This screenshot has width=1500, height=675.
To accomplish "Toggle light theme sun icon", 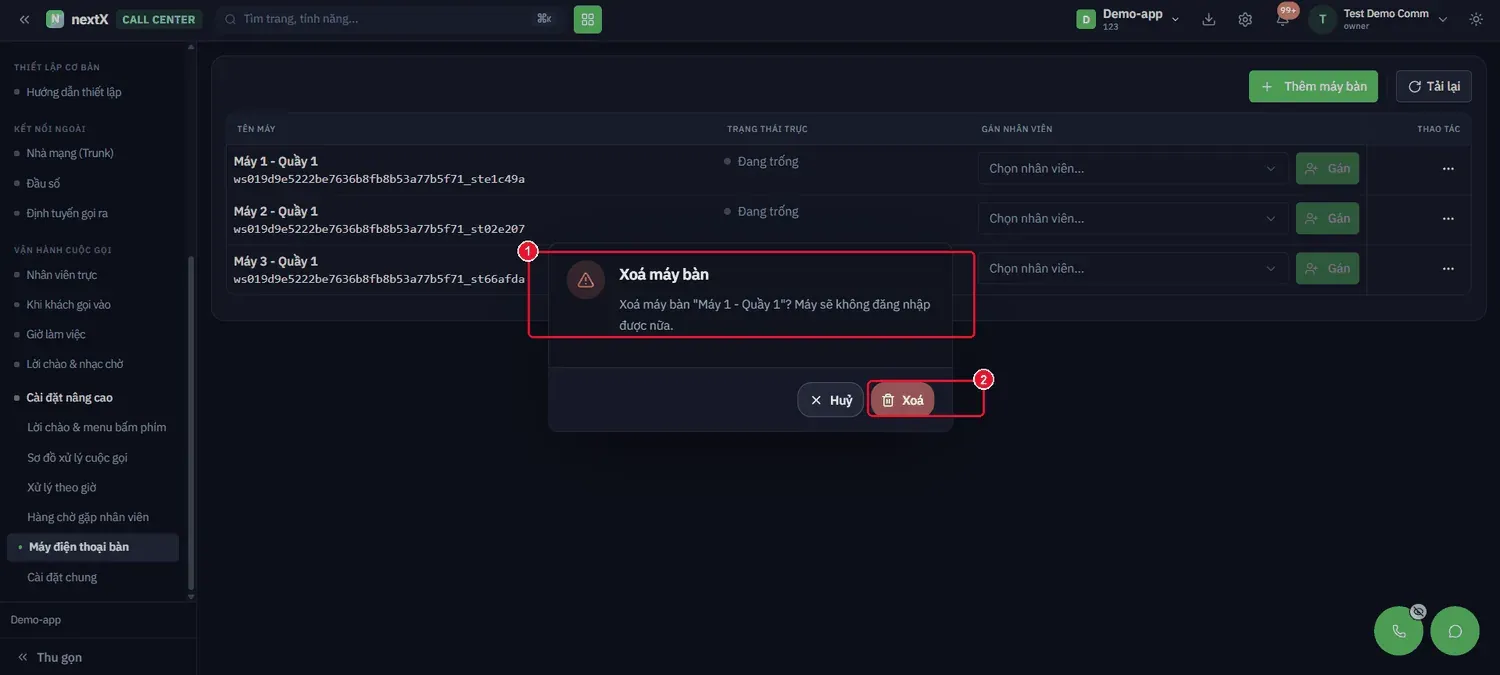I will (x=1476, y=19).
